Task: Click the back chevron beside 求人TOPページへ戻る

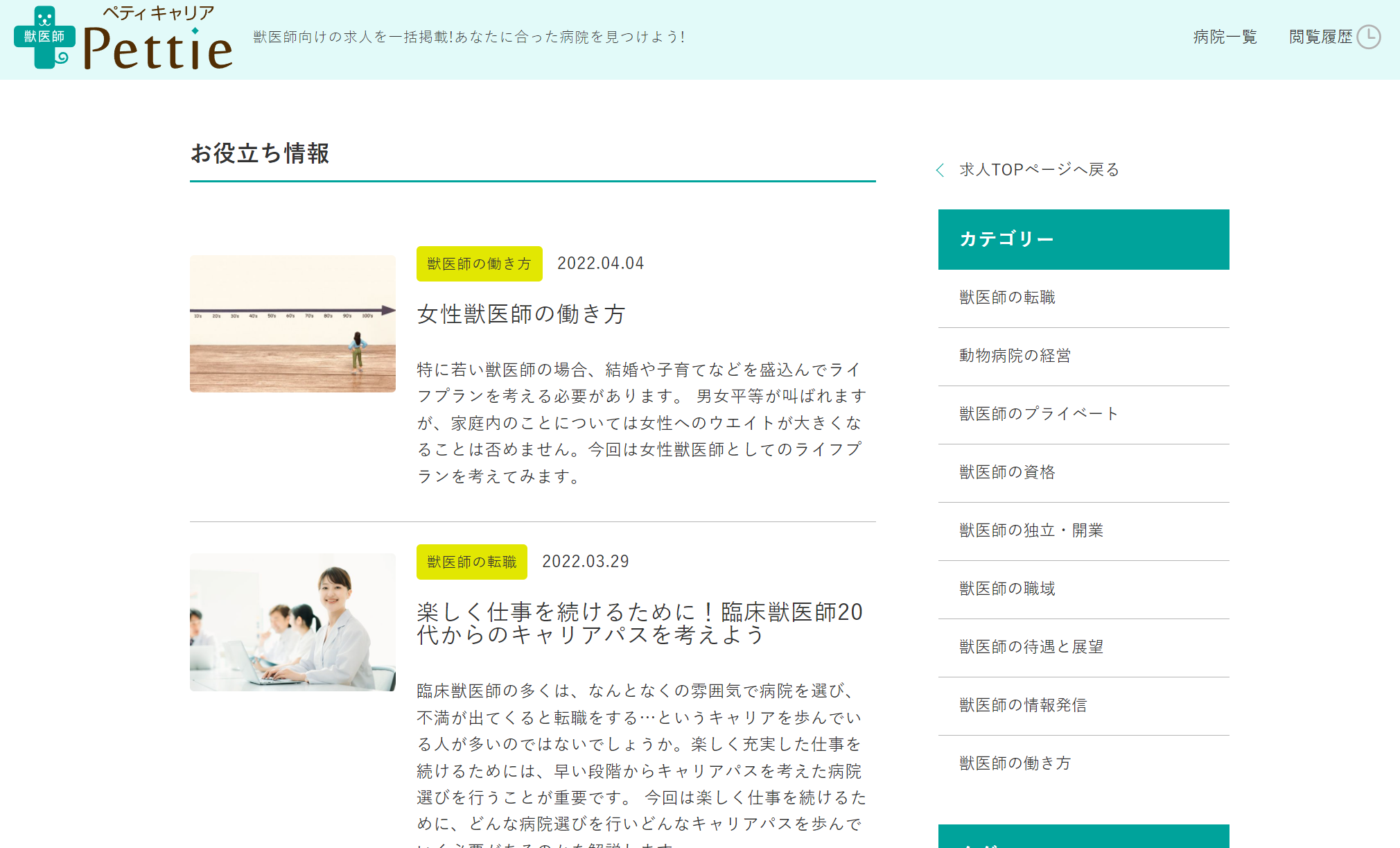Action: pos(940,170)
